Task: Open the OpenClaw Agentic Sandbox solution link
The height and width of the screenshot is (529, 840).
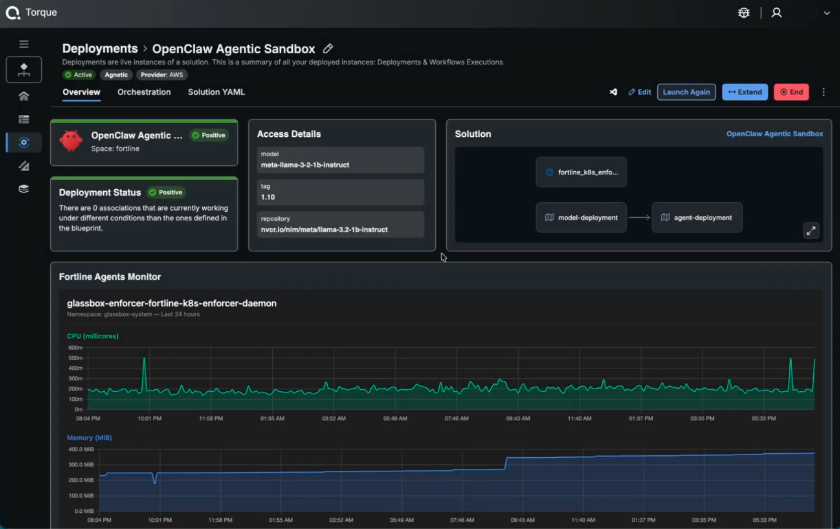Action: (774, 133)
